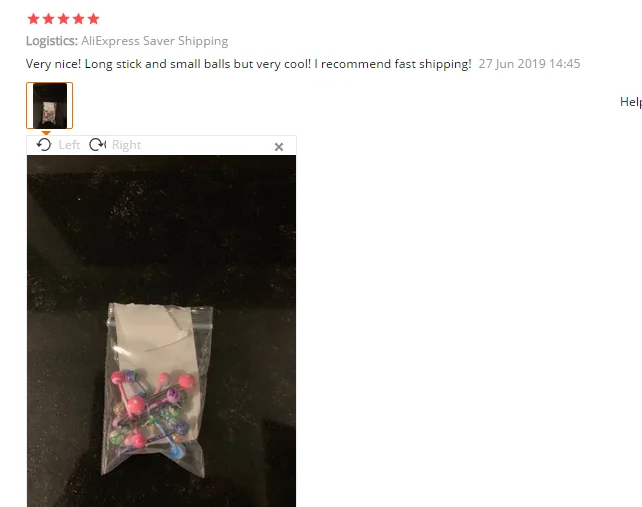Close the enlarged review photo viewer
The width and height of the screenshot is (642, 507).
click(279, 147)
